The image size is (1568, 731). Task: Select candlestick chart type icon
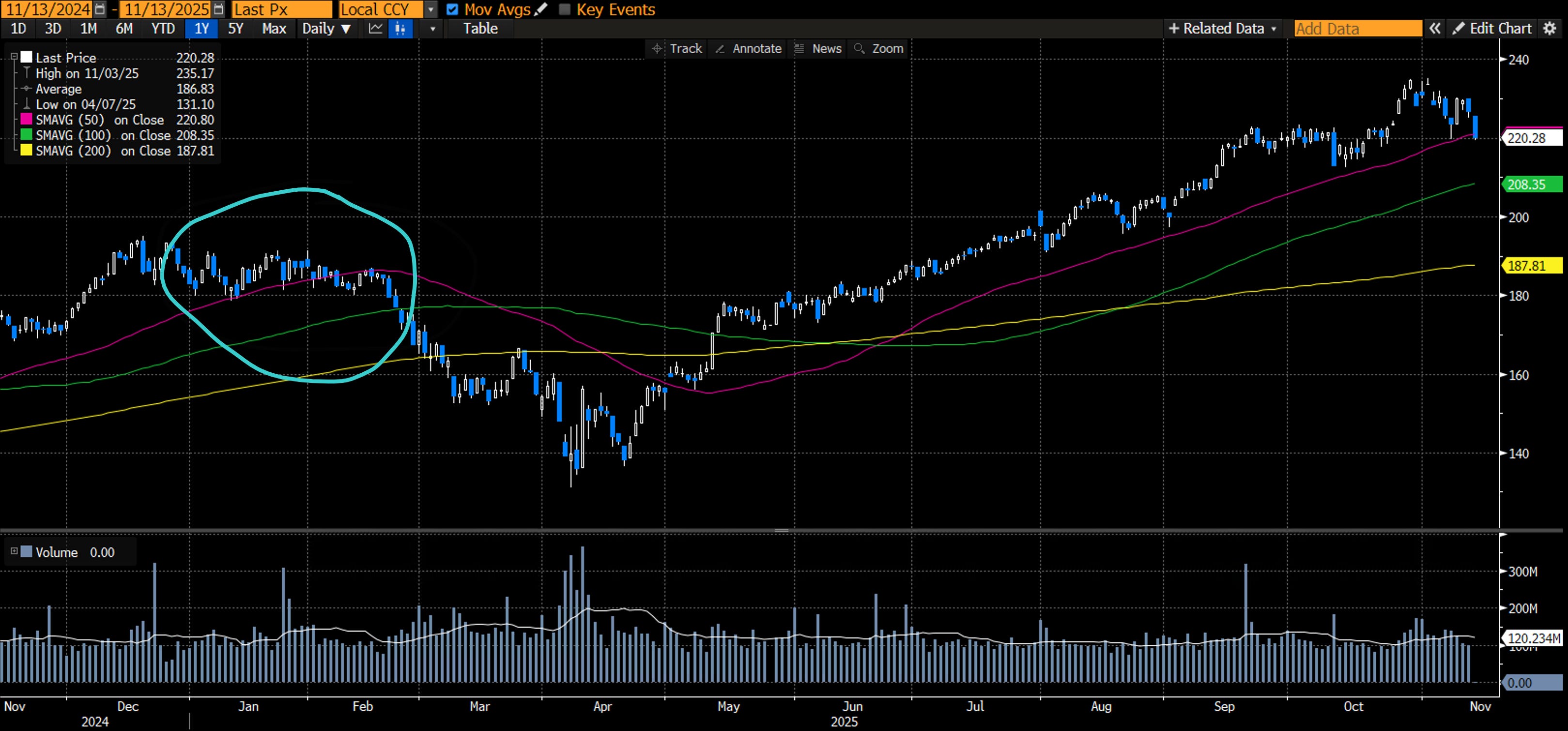coord(400,29)
